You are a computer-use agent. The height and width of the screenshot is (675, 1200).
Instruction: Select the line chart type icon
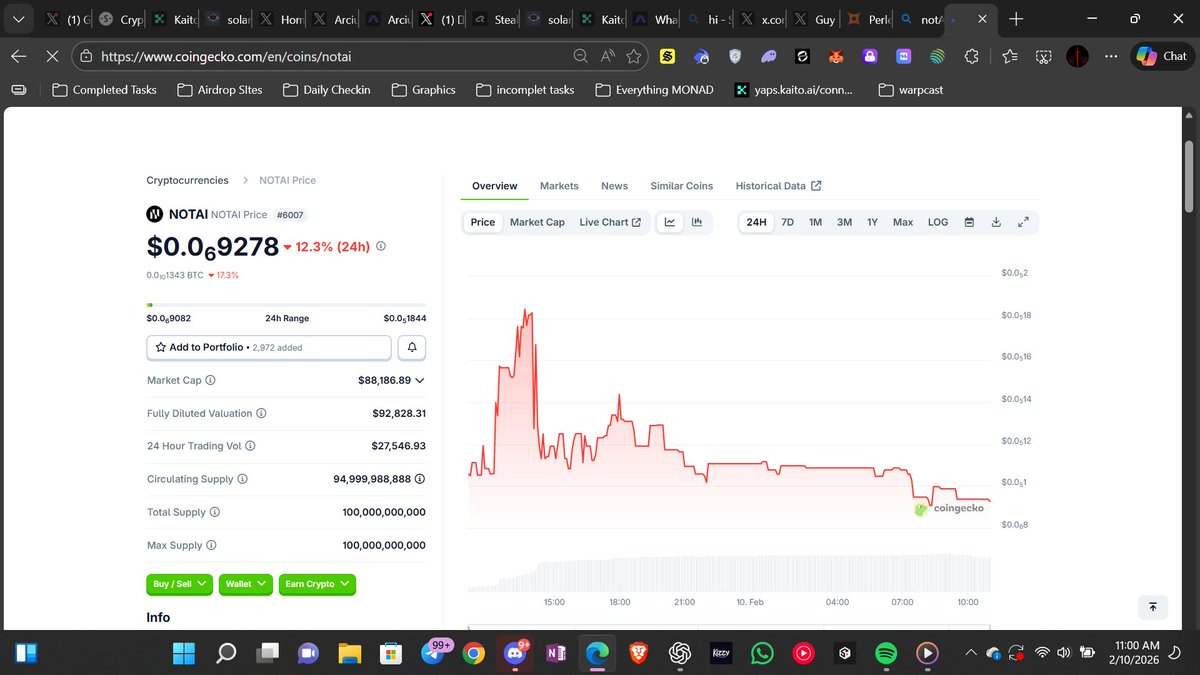point(669,222)
